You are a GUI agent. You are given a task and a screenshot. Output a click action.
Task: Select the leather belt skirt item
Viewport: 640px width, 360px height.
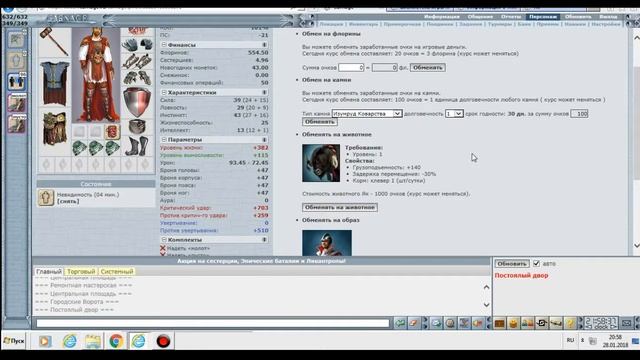pyautogui.click(x=54, y=129)
